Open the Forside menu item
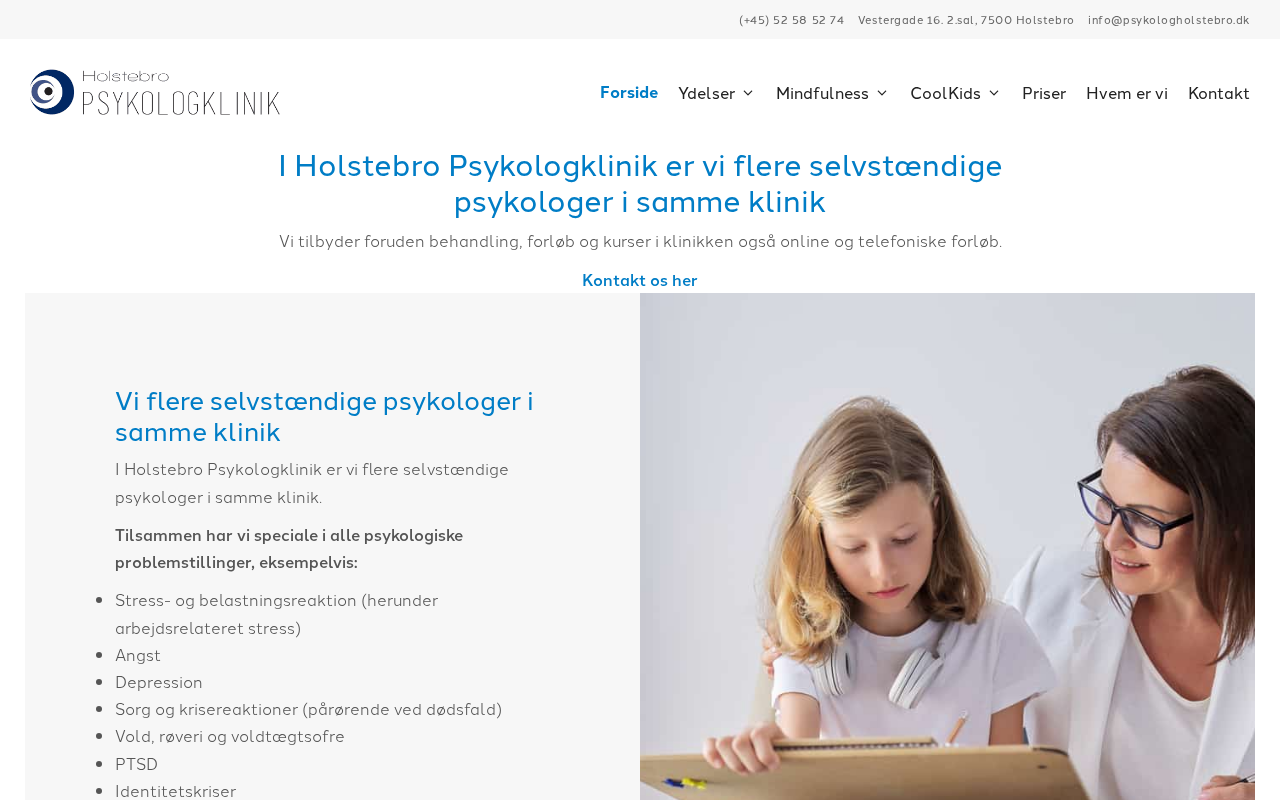 pos(629,92)
